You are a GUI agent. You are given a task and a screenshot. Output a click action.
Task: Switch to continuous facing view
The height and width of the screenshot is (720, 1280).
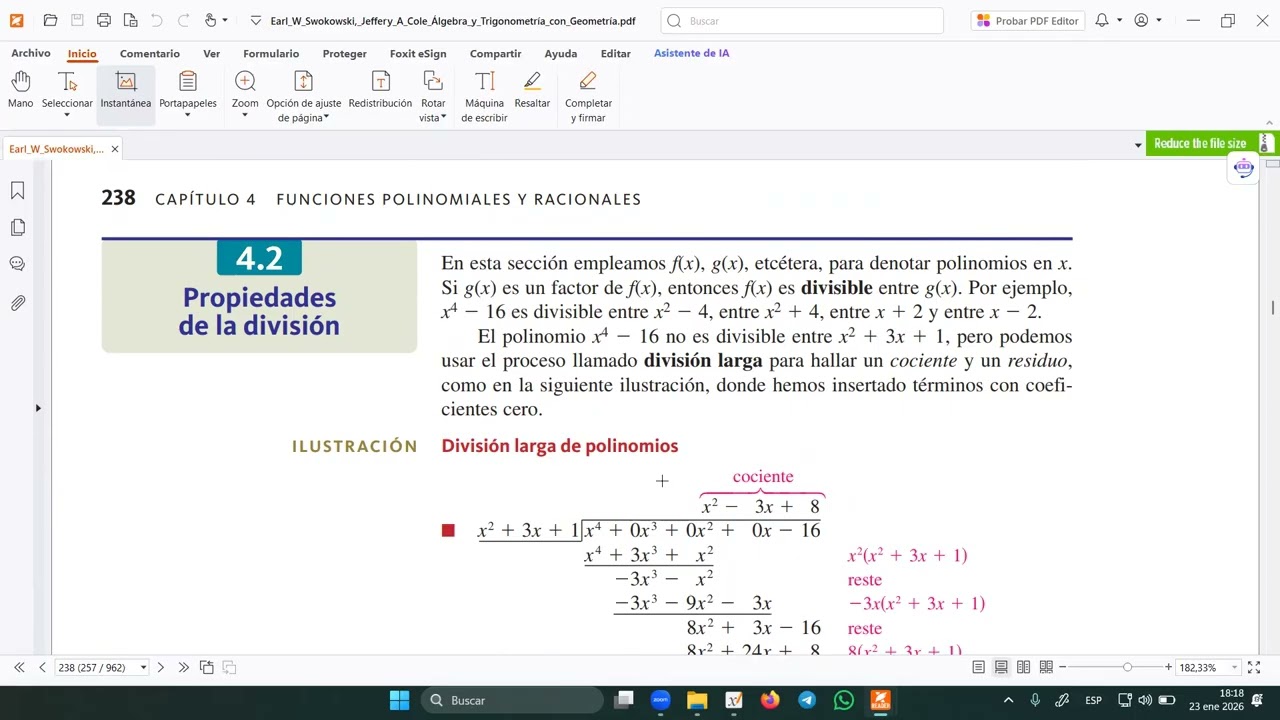1046,667
